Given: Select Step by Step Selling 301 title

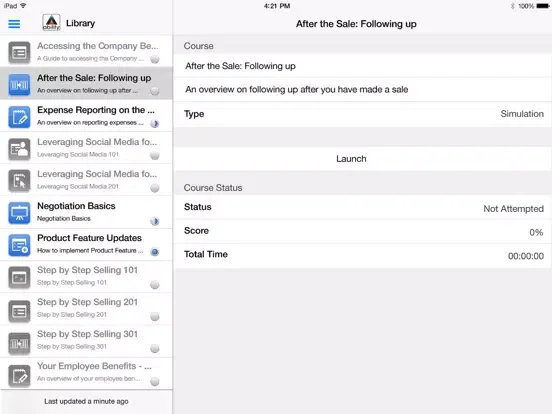Looking at the screenshot, I should pyautogui.click(x=87, y=334).
